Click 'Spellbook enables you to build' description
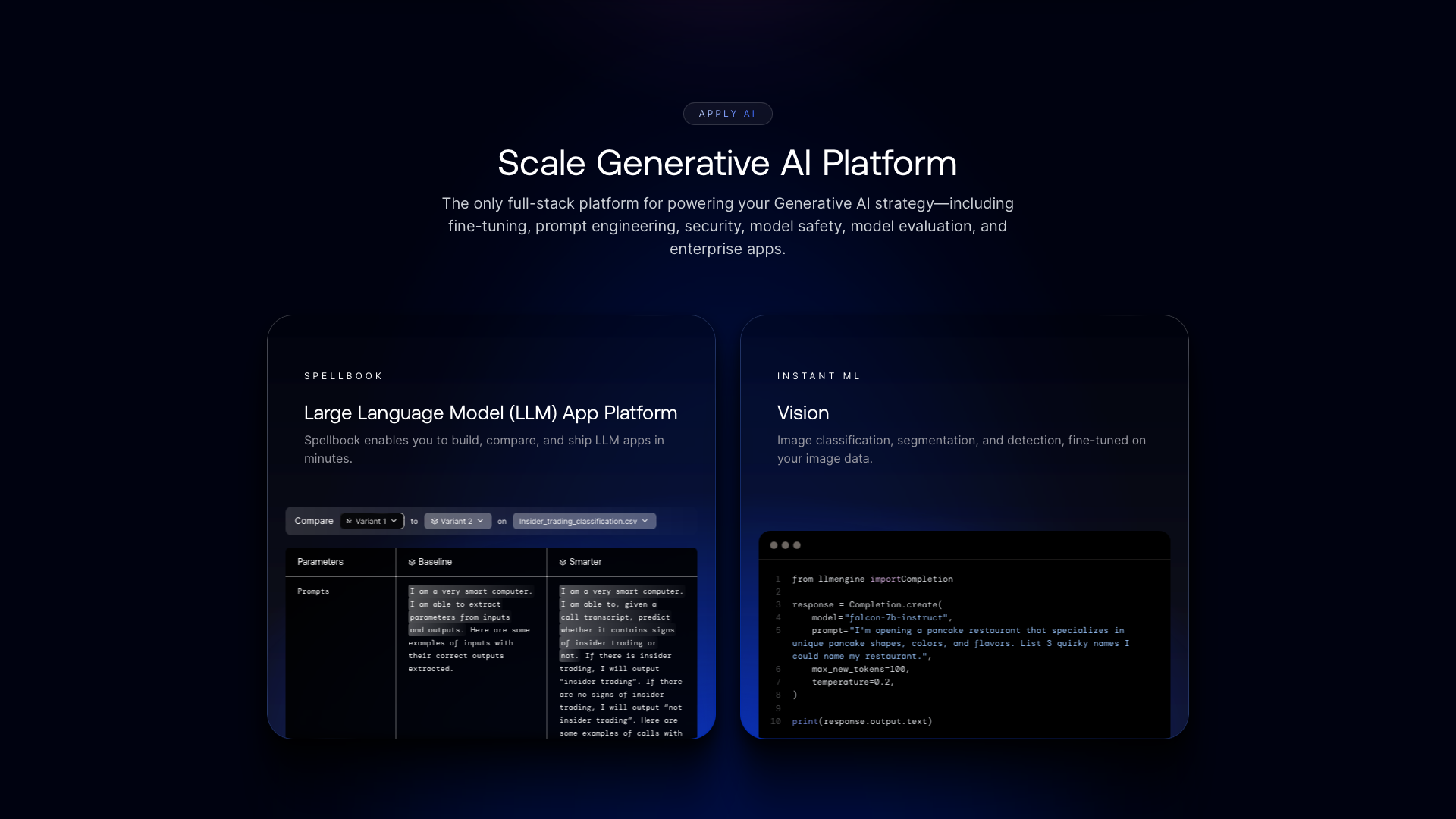This screenshot has height=819, width=1456. (484, 449)
